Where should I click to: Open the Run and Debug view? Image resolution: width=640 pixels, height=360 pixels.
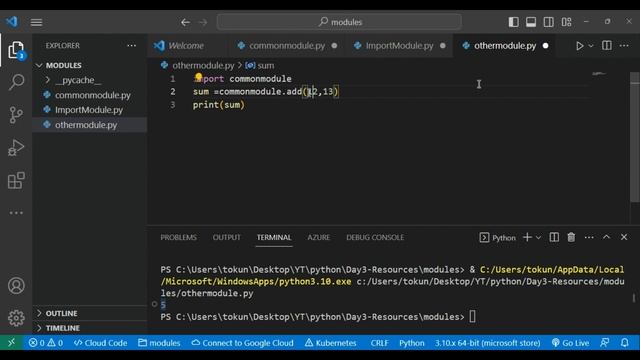pos(16,148)
